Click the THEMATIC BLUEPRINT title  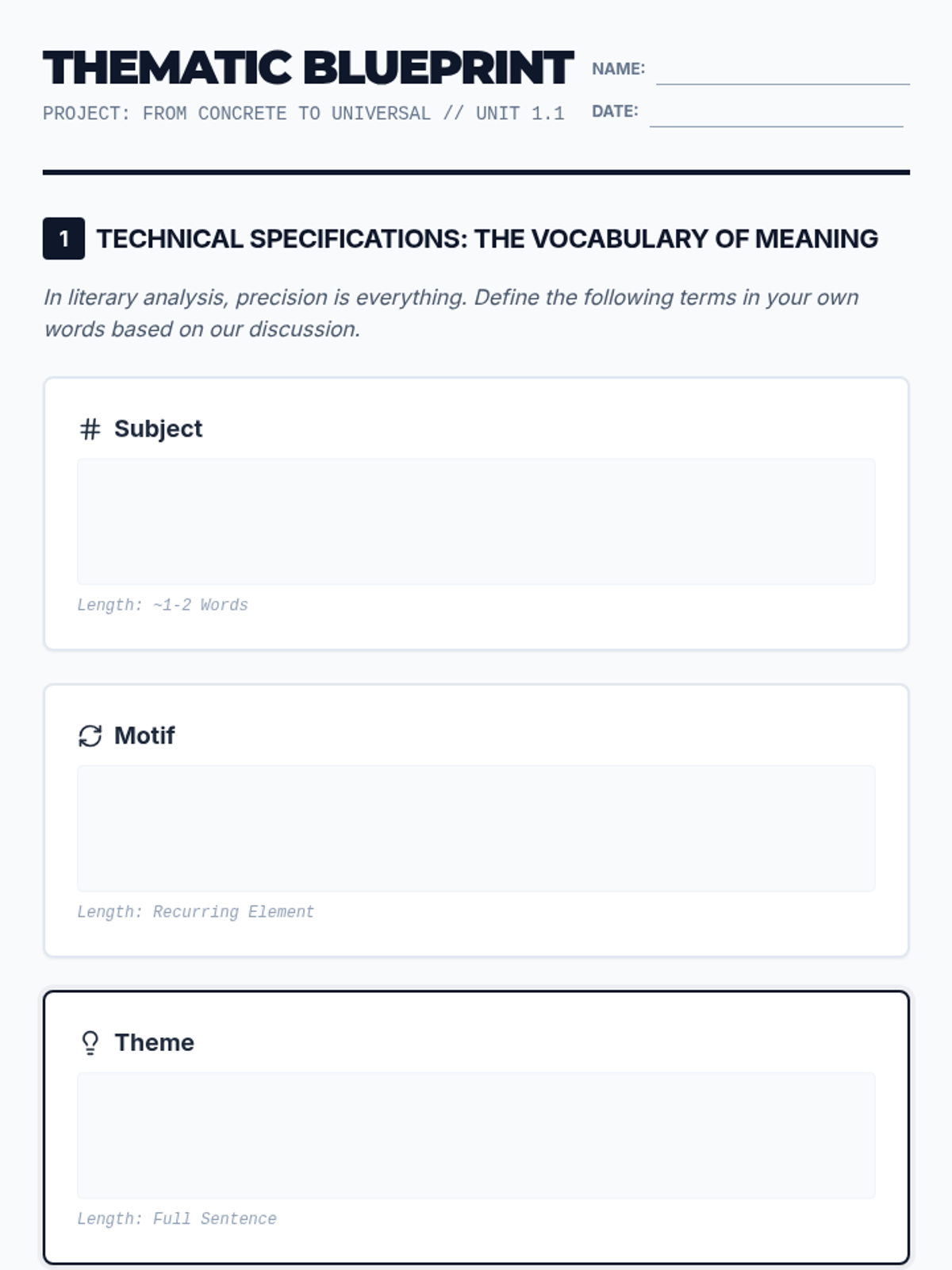coord(308,68)
